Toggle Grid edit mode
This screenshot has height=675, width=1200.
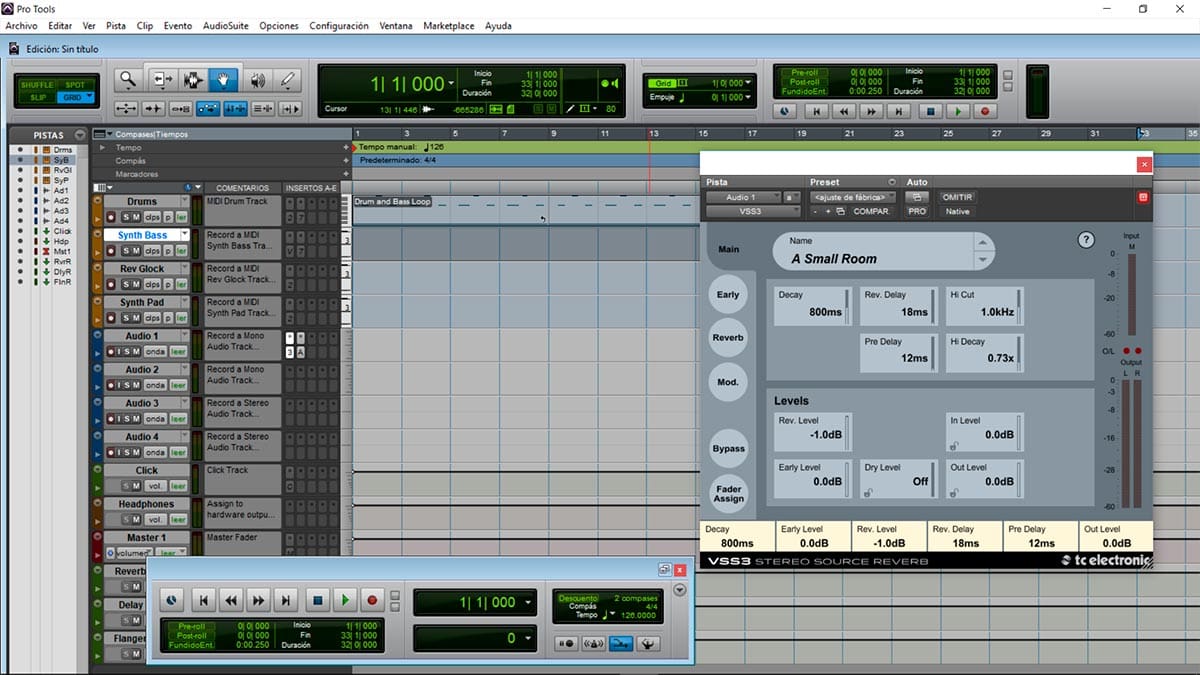[76, 97]
